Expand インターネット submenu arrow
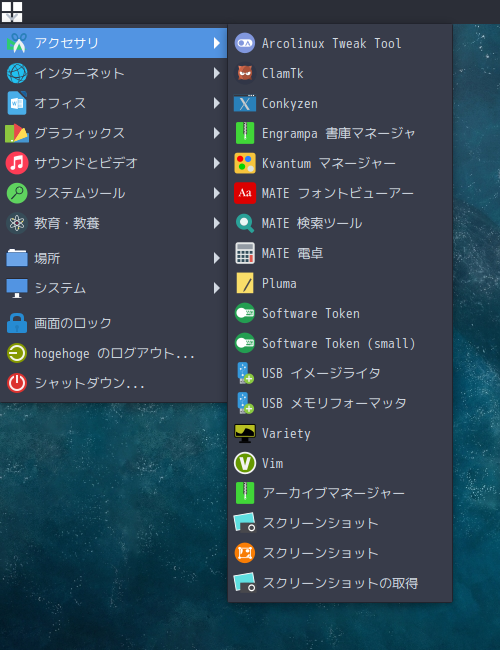This screenshot has width=500, height=650. [x=216, y=73]
